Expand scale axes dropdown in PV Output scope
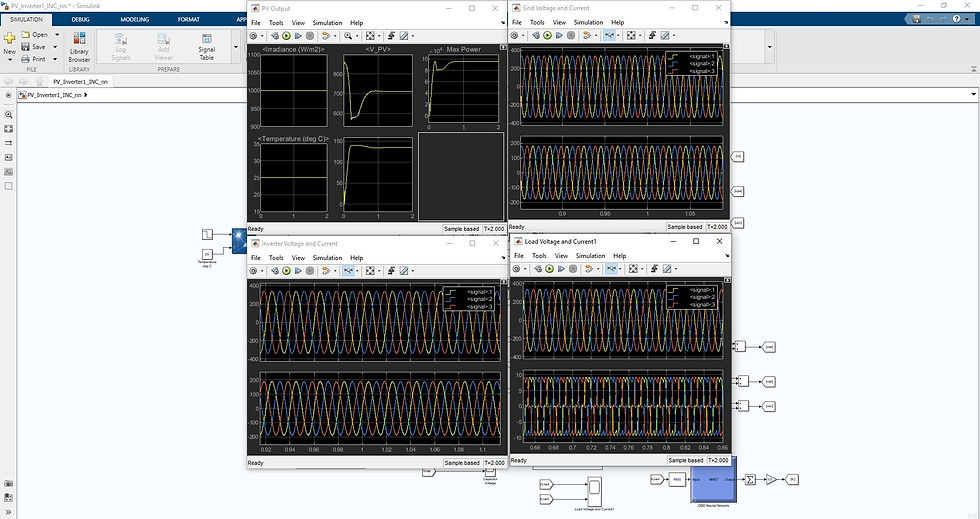The height and width of the screenshot is (519, 980). coord(378,36)
